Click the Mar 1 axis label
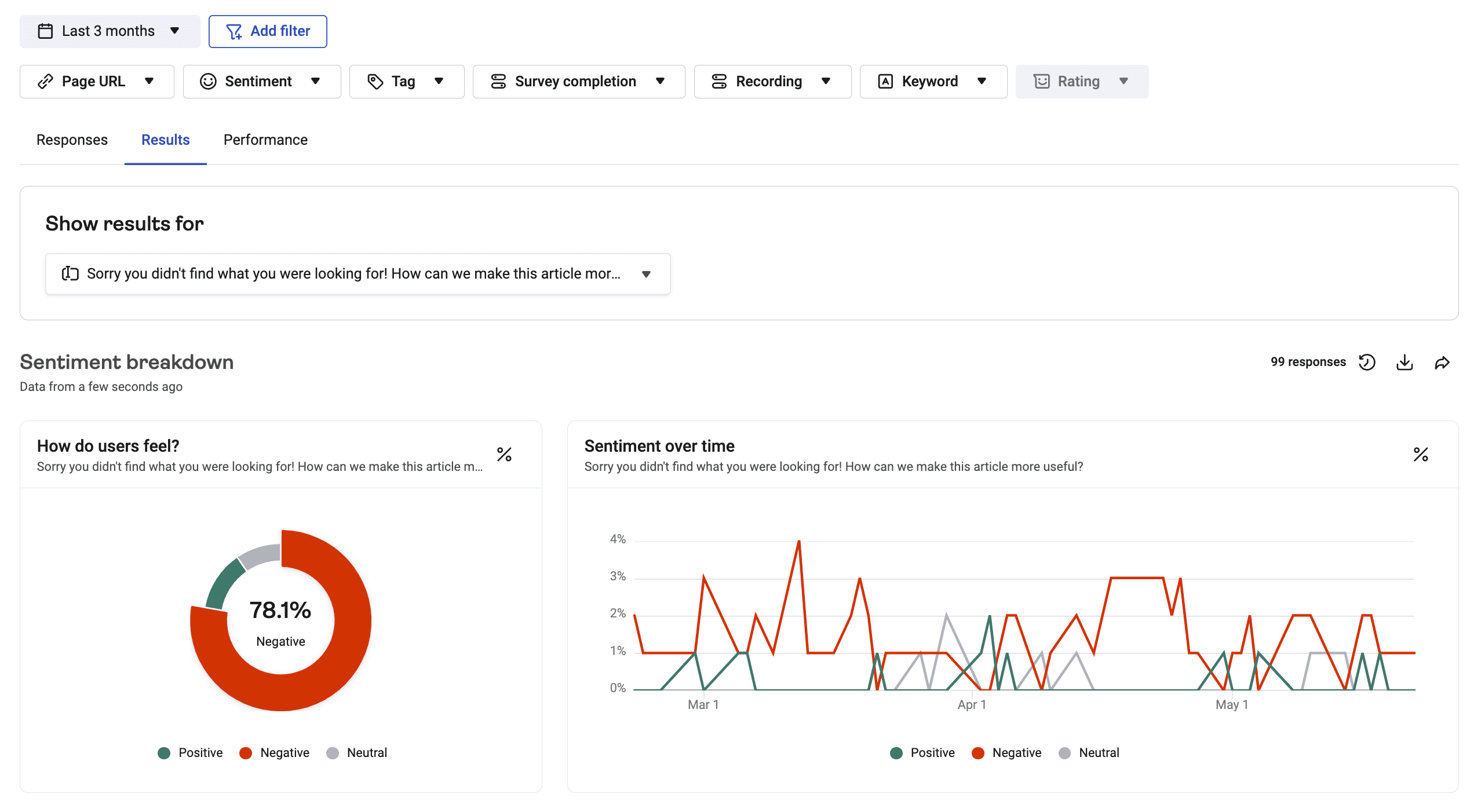This screenshot has width=1481, height=812. [x=703, y=705]
